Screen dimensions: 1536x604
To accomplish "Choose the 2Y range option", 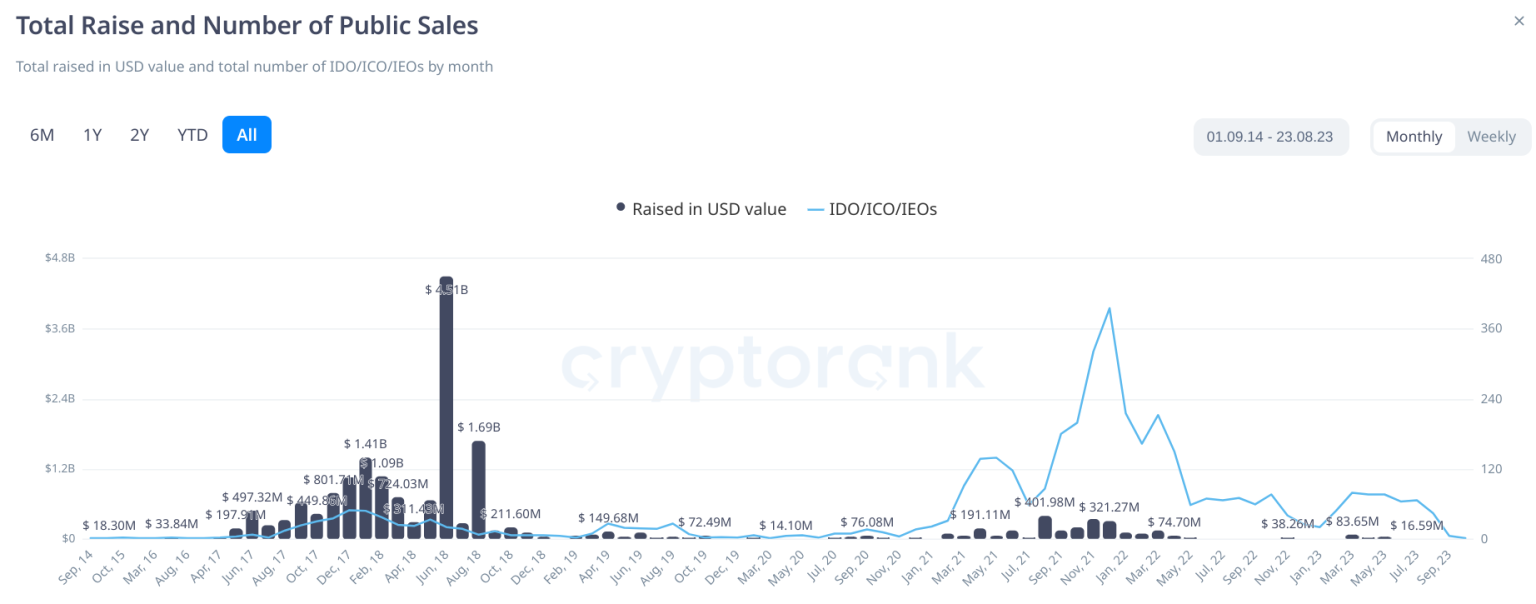I will point(139,134).
